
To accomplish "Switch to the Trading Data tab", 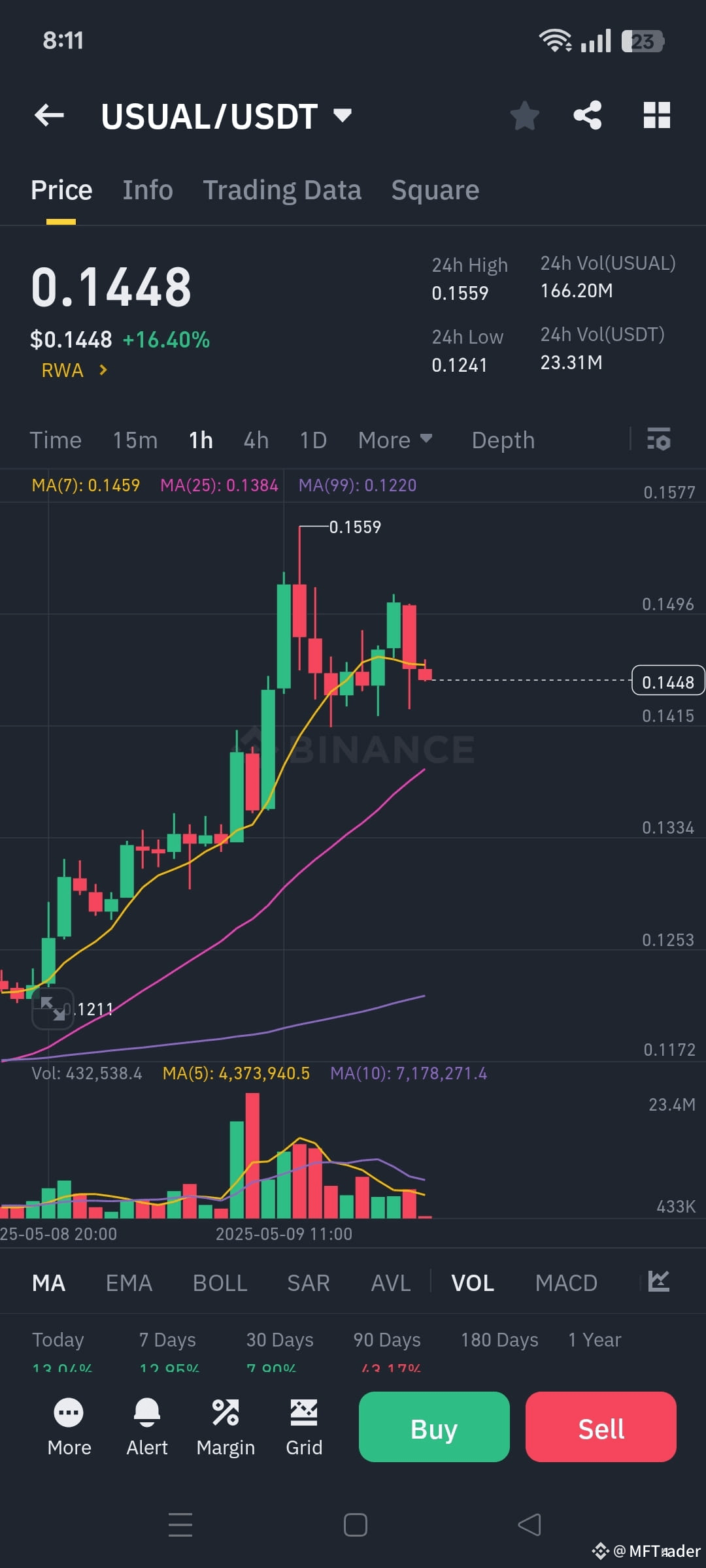I will (x=282, y=189).
